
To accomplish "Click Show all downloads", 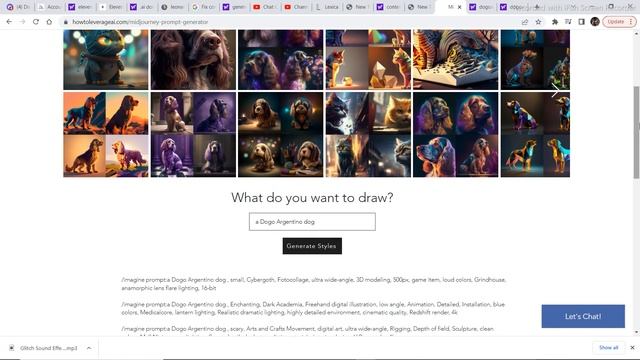I will point(609,347).
